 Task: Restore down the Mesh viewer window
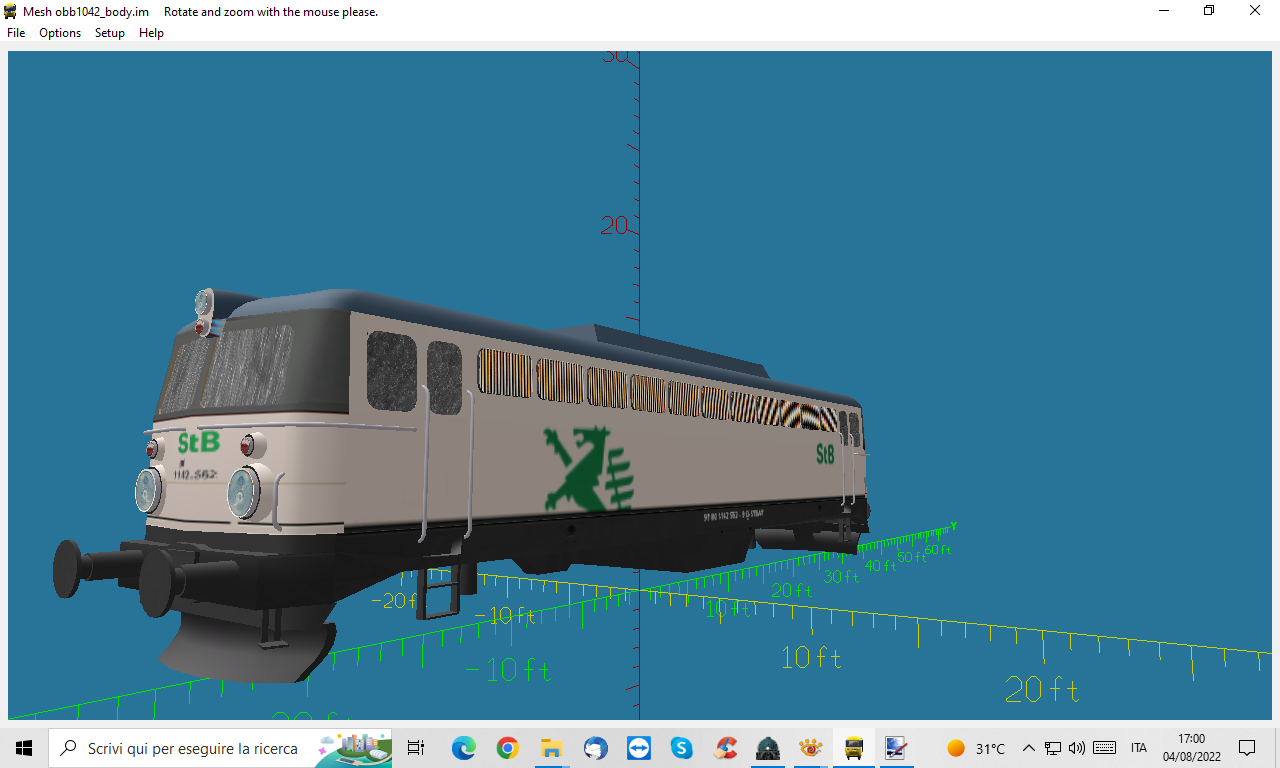(x=1209, y=11)
